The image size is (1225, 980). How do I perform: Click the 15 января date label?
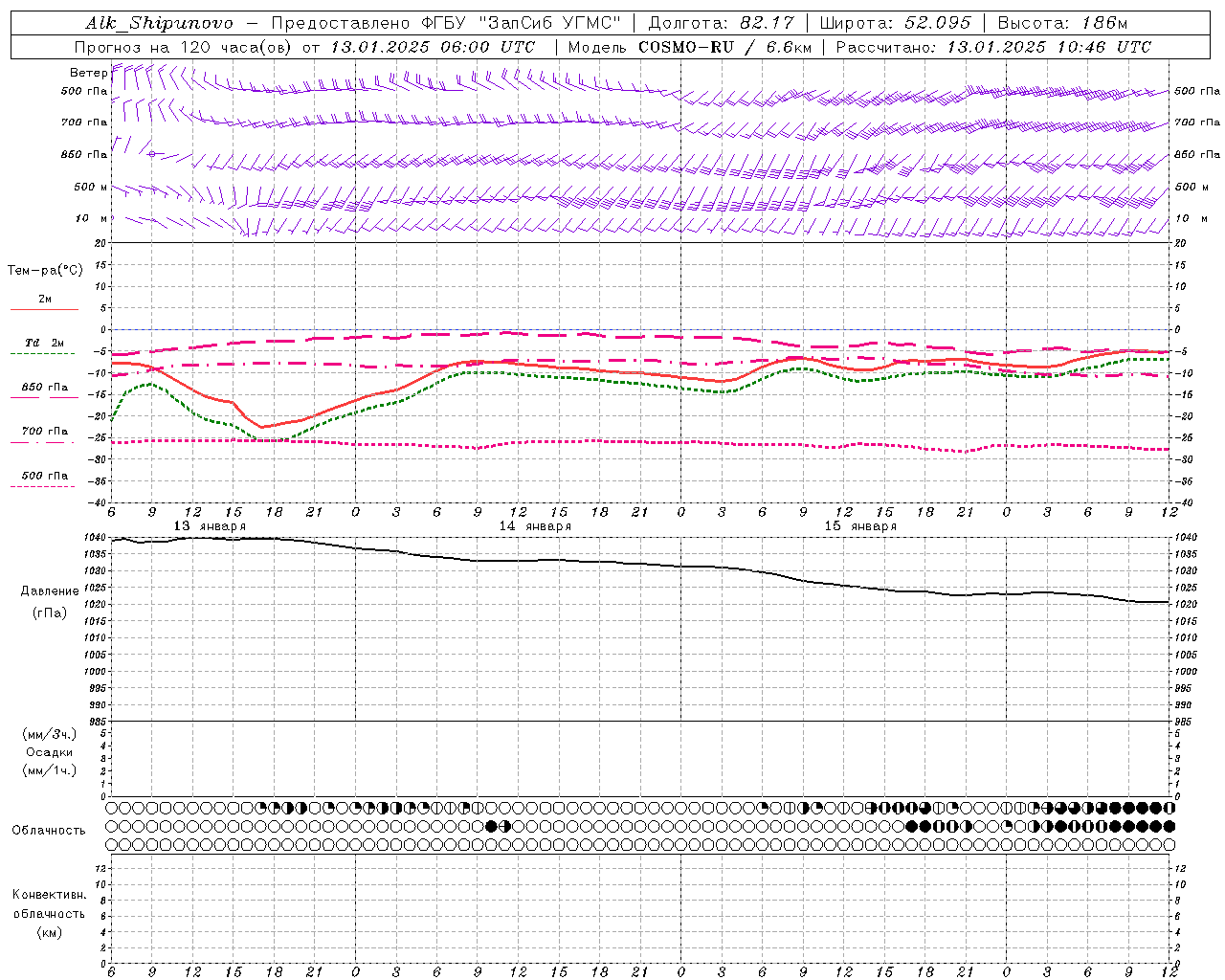tap(860, 526)
